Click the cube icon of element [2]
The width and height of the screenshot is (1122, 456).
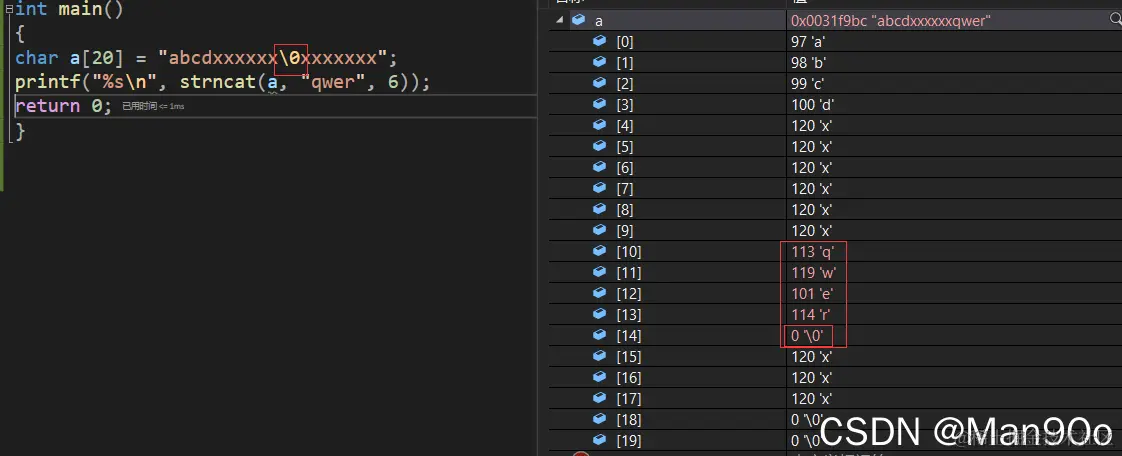(x=600, y=84)
